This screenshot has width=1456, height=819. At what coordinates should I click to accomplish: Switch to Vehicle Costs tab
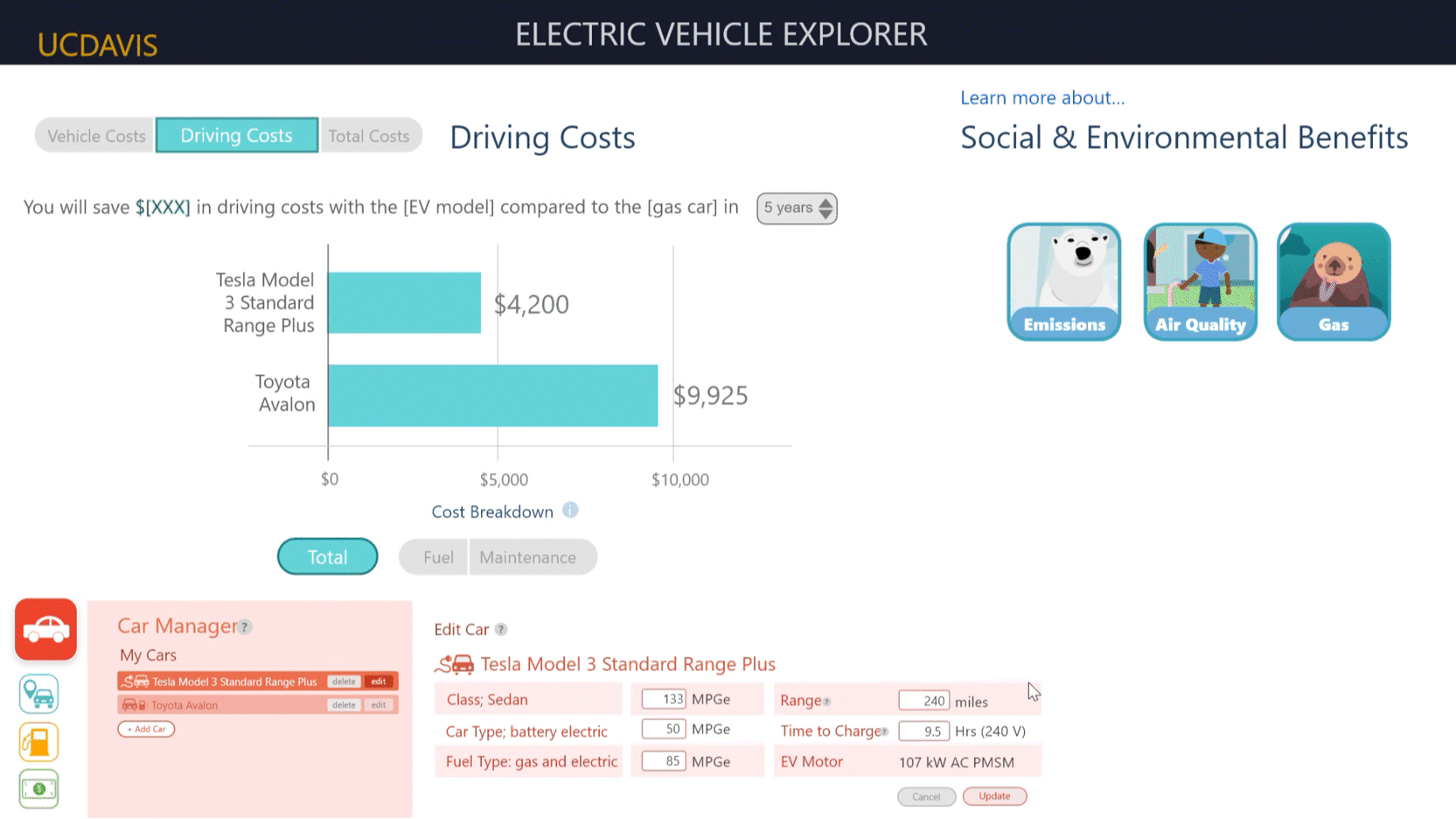click(x=96, y=136)
